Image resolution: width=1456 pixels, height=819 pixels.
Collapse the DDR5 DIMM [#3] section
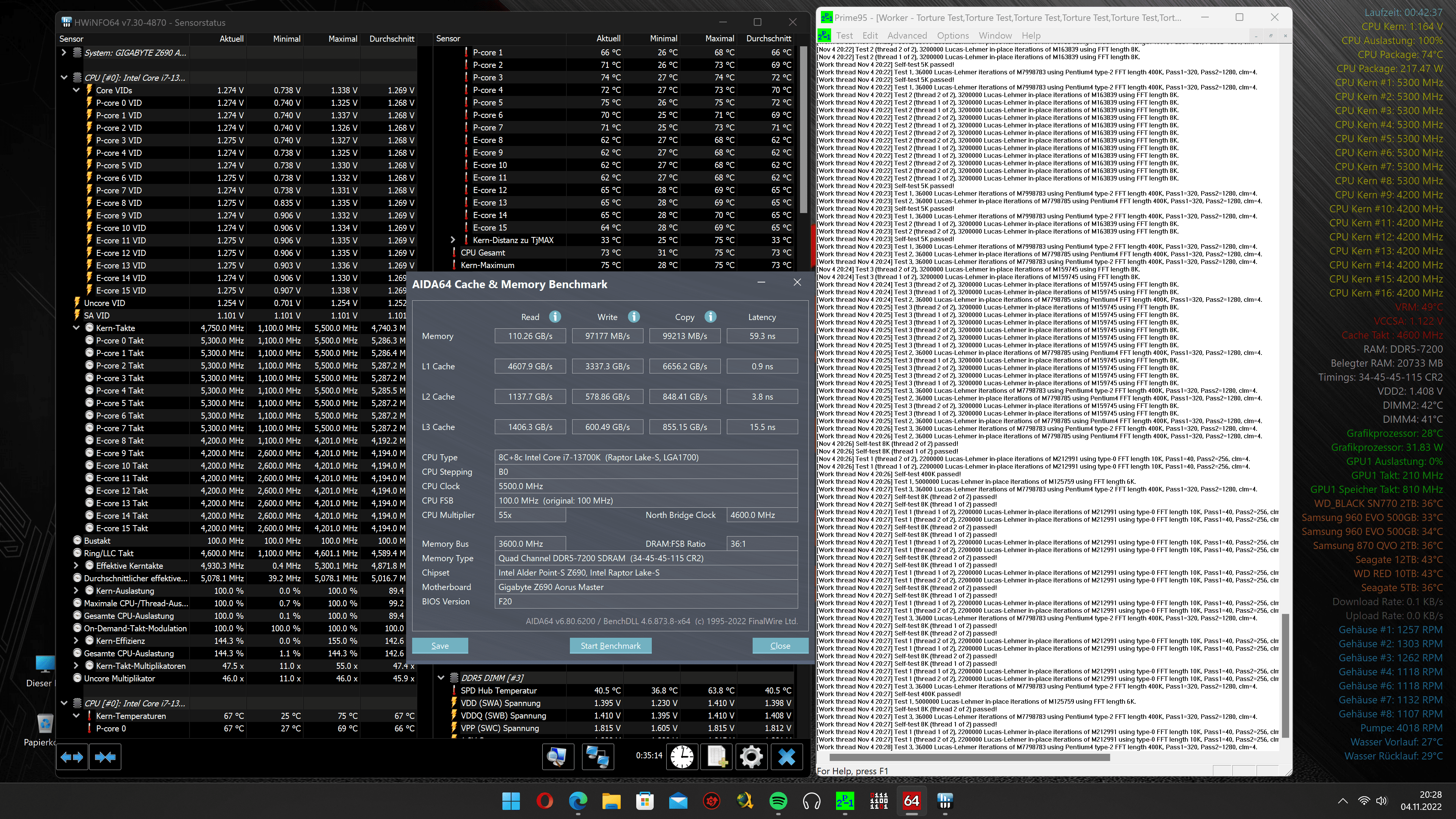[x=441, y=677]
